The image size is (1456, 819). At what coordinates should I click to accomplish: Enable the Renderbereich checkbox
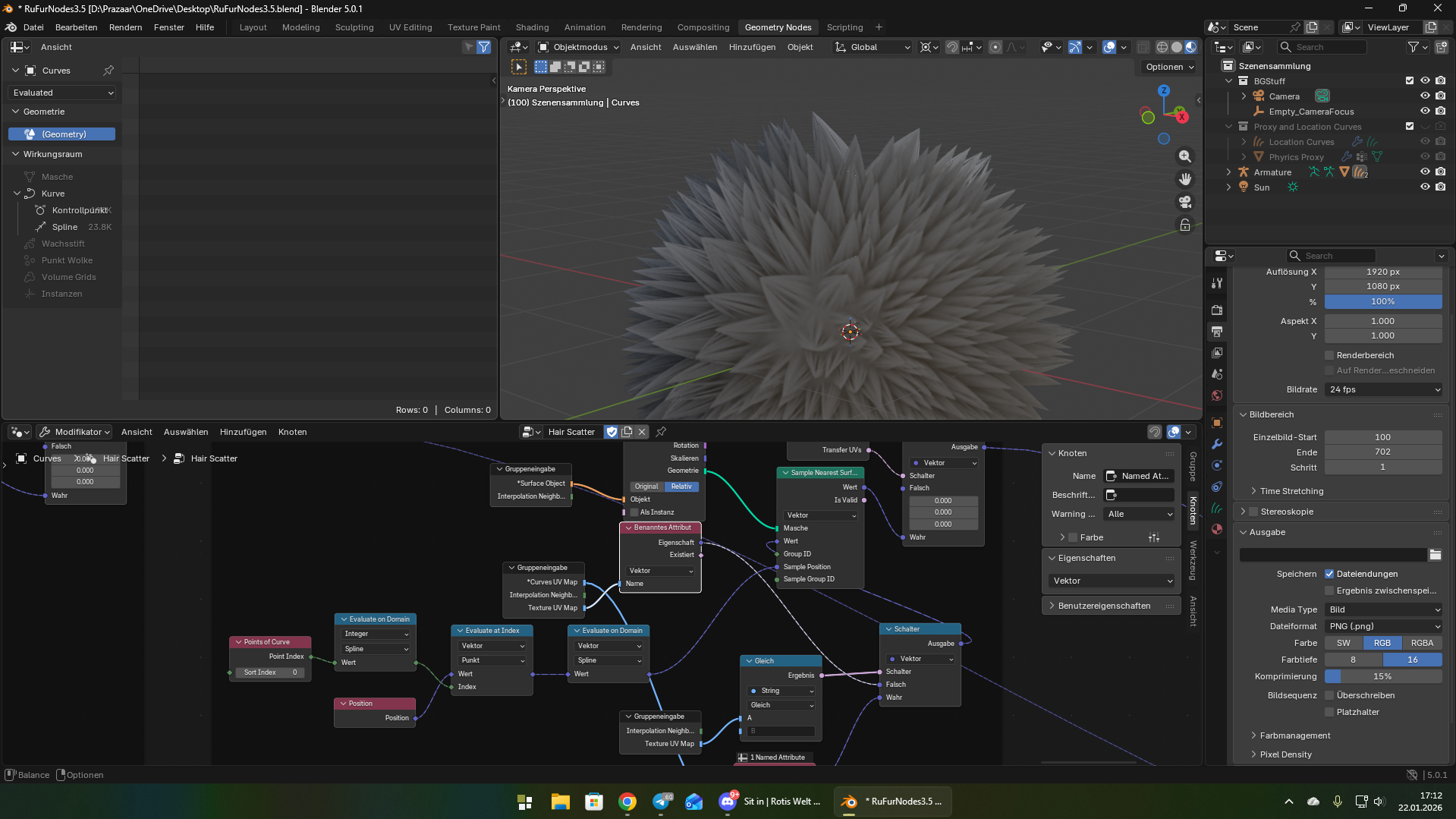[1329, 355]
